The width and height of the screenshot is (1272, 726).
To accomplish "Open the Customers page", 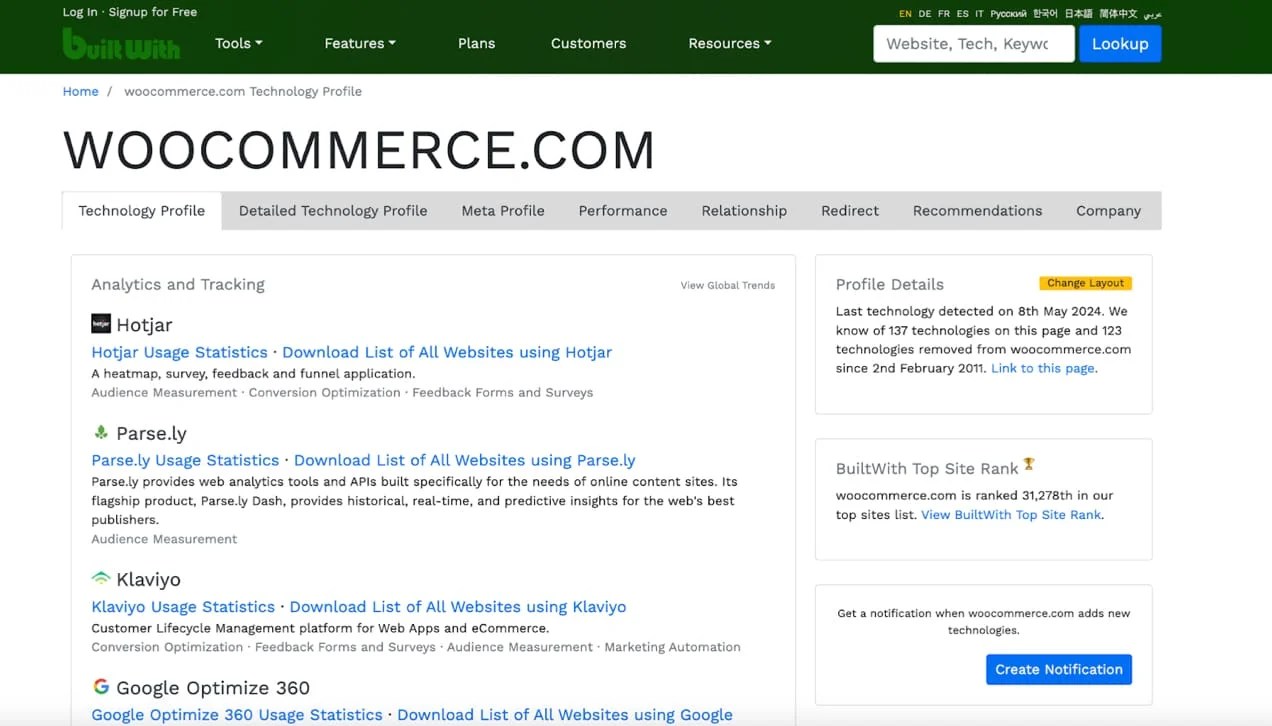I will tap(588, 43).
